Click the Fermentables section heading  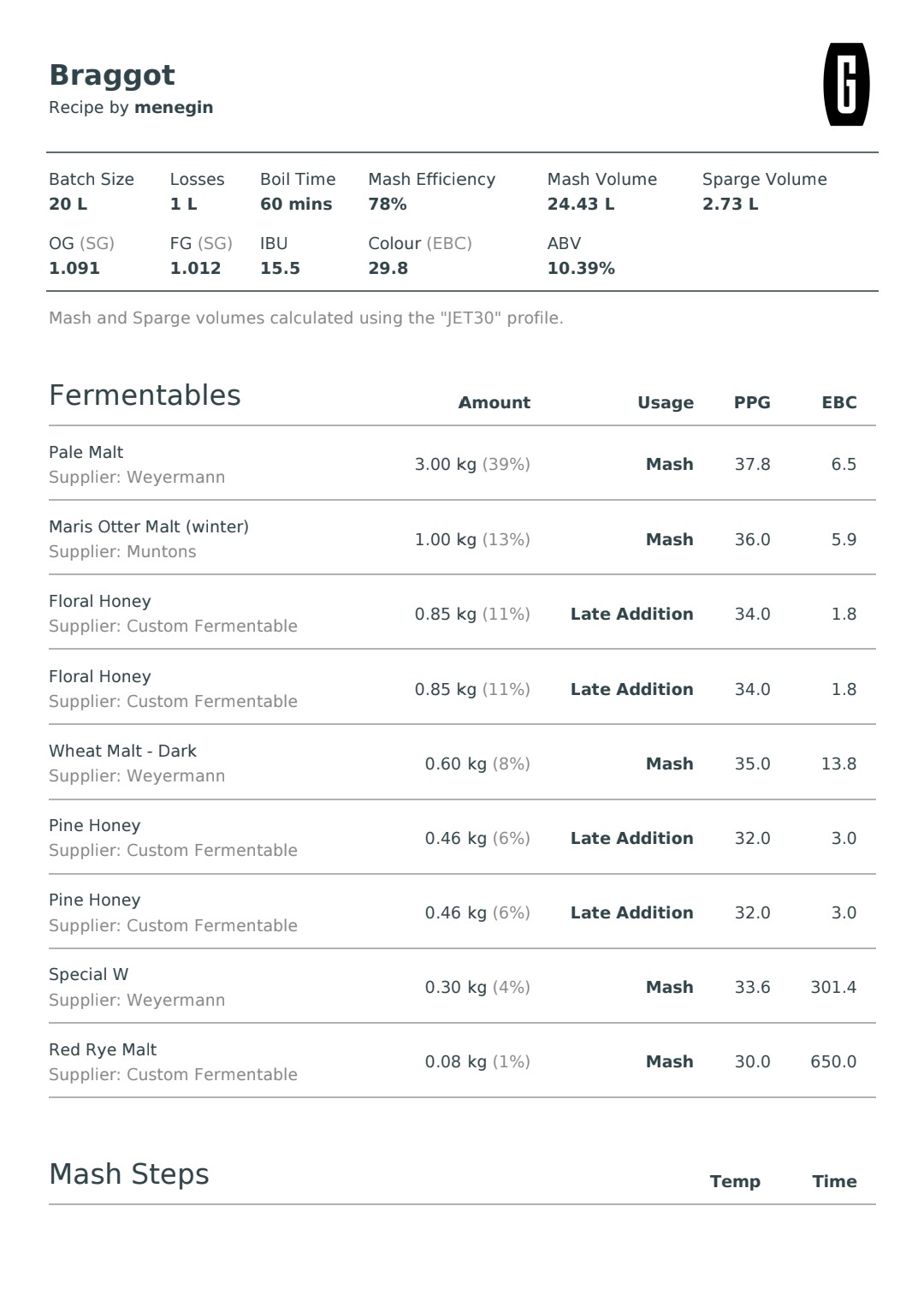point(145,395)
